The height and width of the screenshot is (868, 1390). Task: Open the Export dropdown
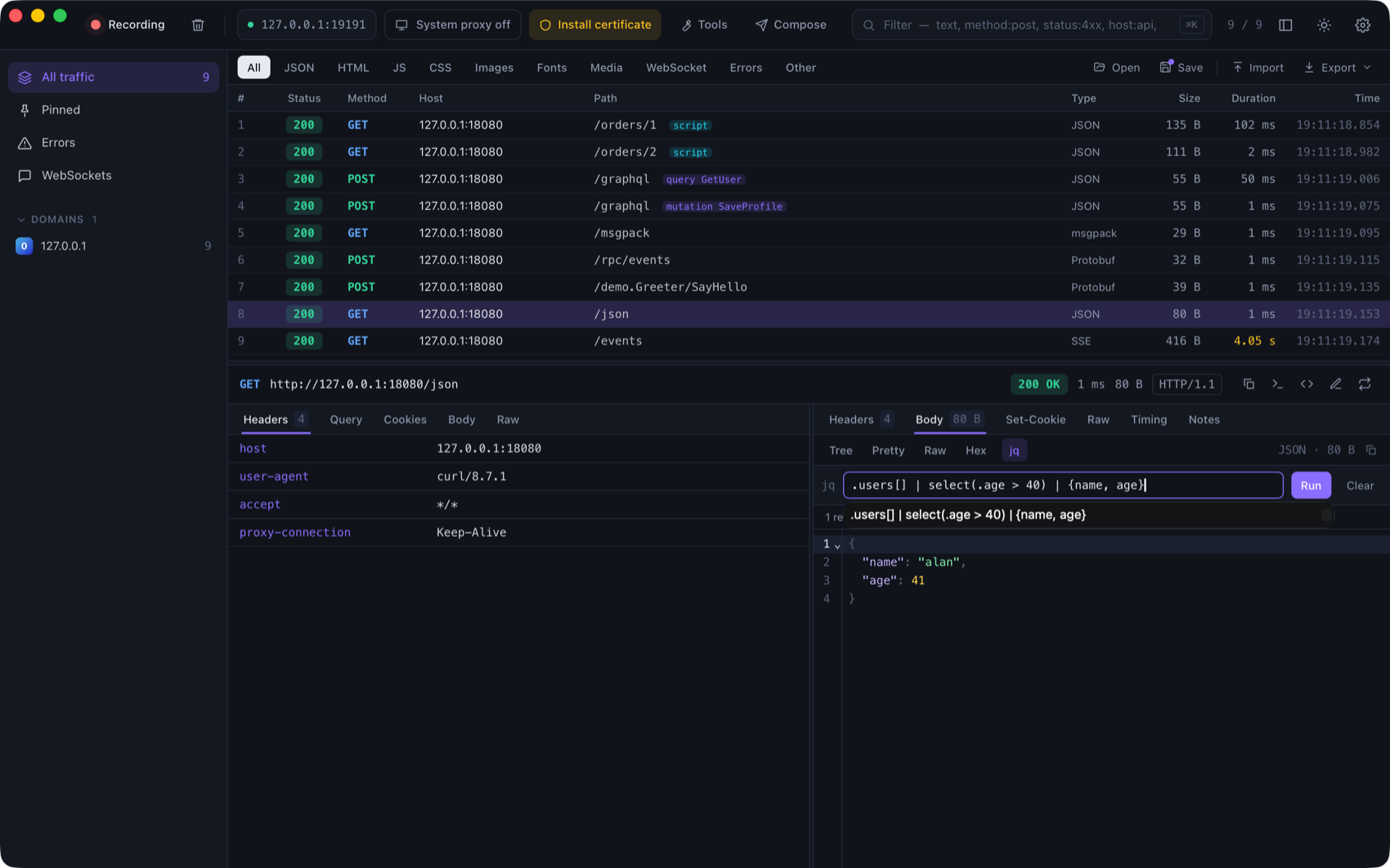pyautogui.click(x=1338, y=68)
